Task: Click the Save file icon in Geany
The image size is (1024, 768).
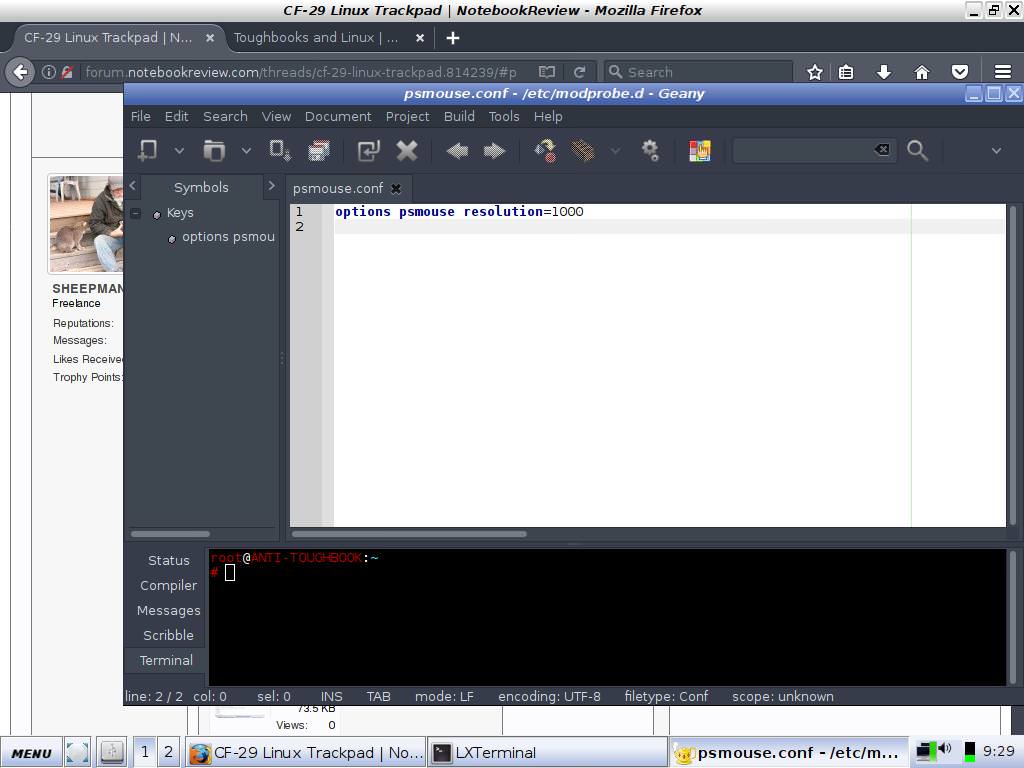Action: tap(280, 151)
